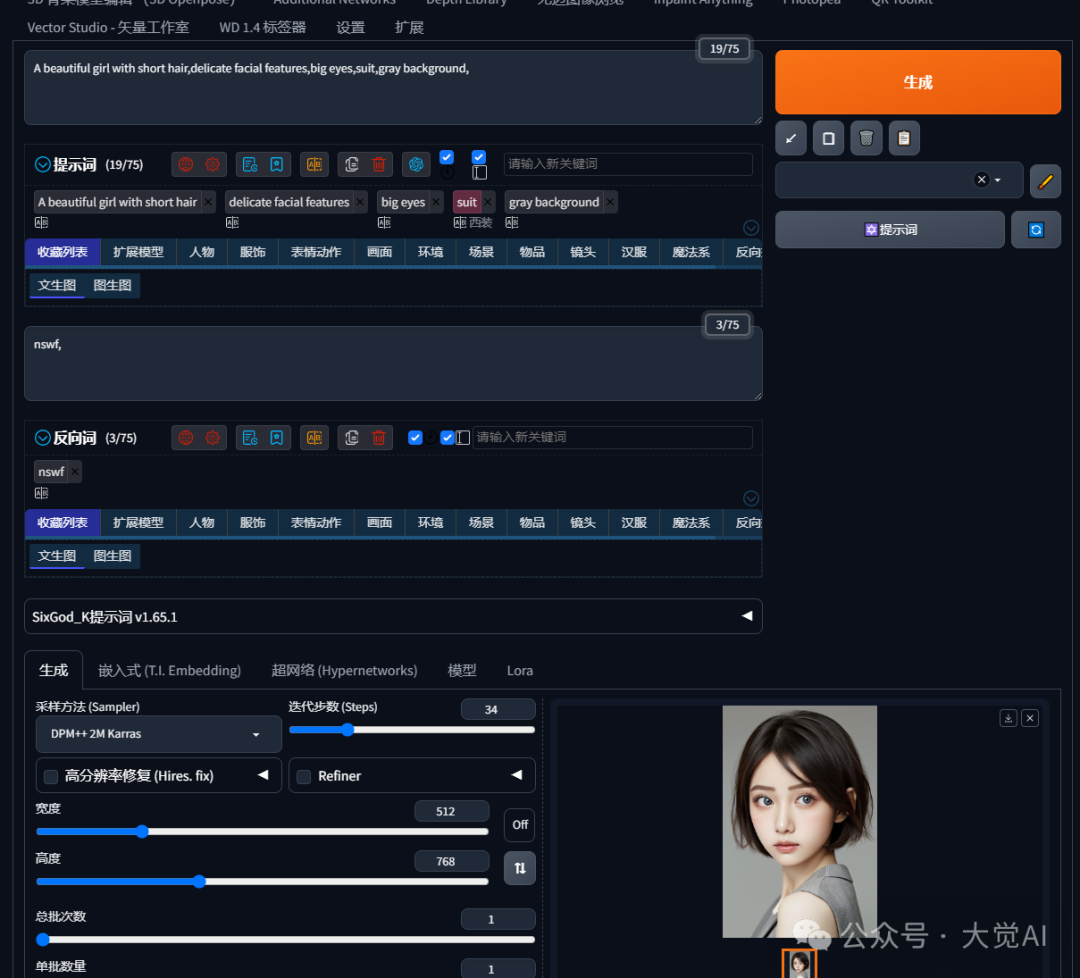Click the bookmark icon in the prompt toolbar
Image resolution: width=1080 pixels, height=978 pixels.
[277, 164]
